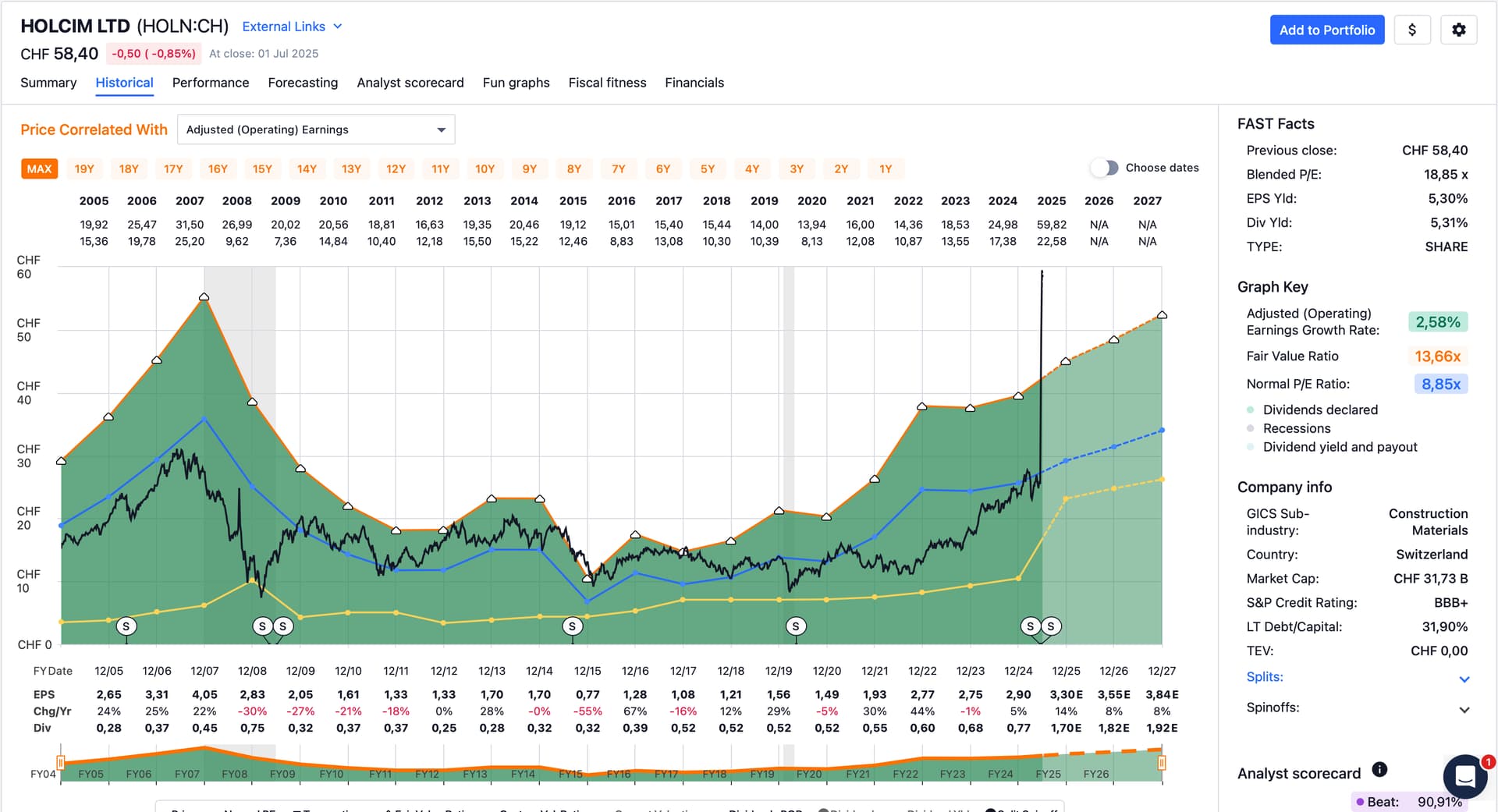Go to the Performance tab
1498x812 pixels.
[211, 83]
